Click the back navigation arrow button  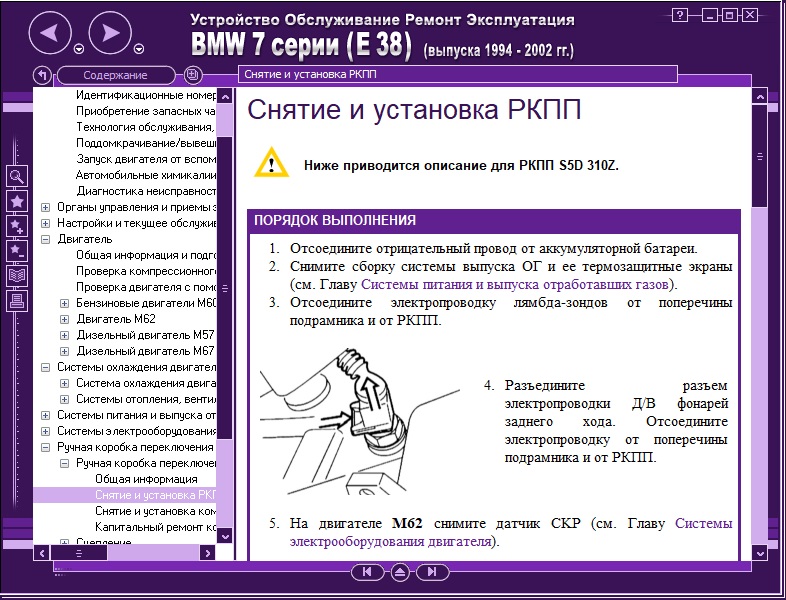tap(50, 33)
